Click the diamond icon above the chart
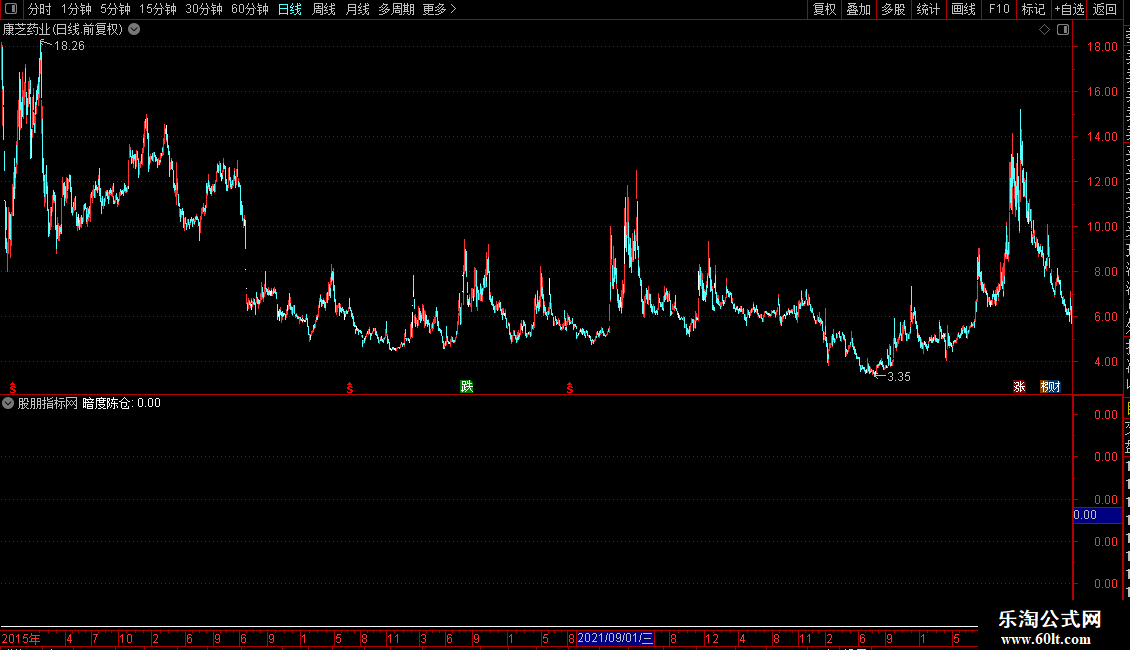This screenshot has width=1130, height=650. [1044, 30]
